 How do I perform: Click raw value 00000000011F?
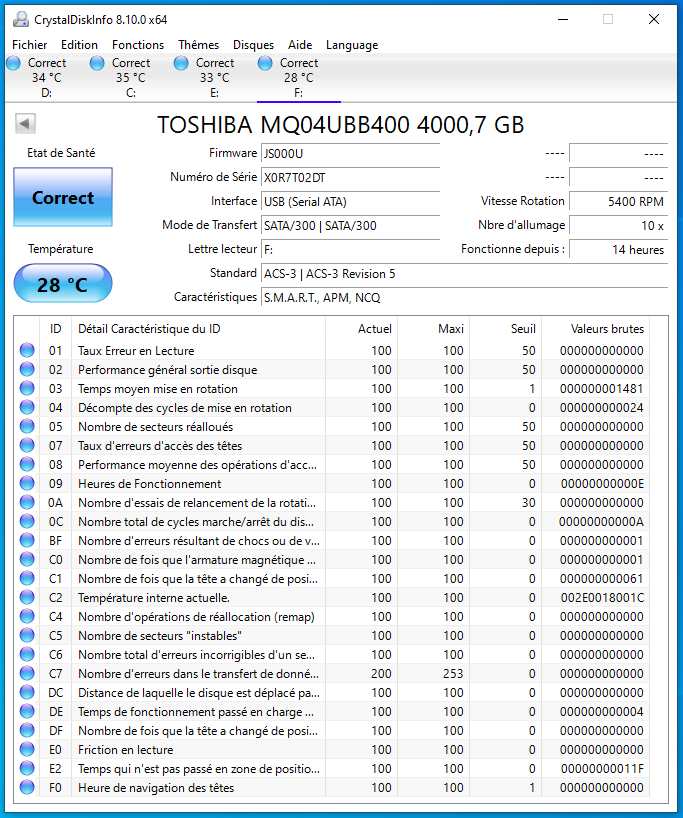click(602, 768)
